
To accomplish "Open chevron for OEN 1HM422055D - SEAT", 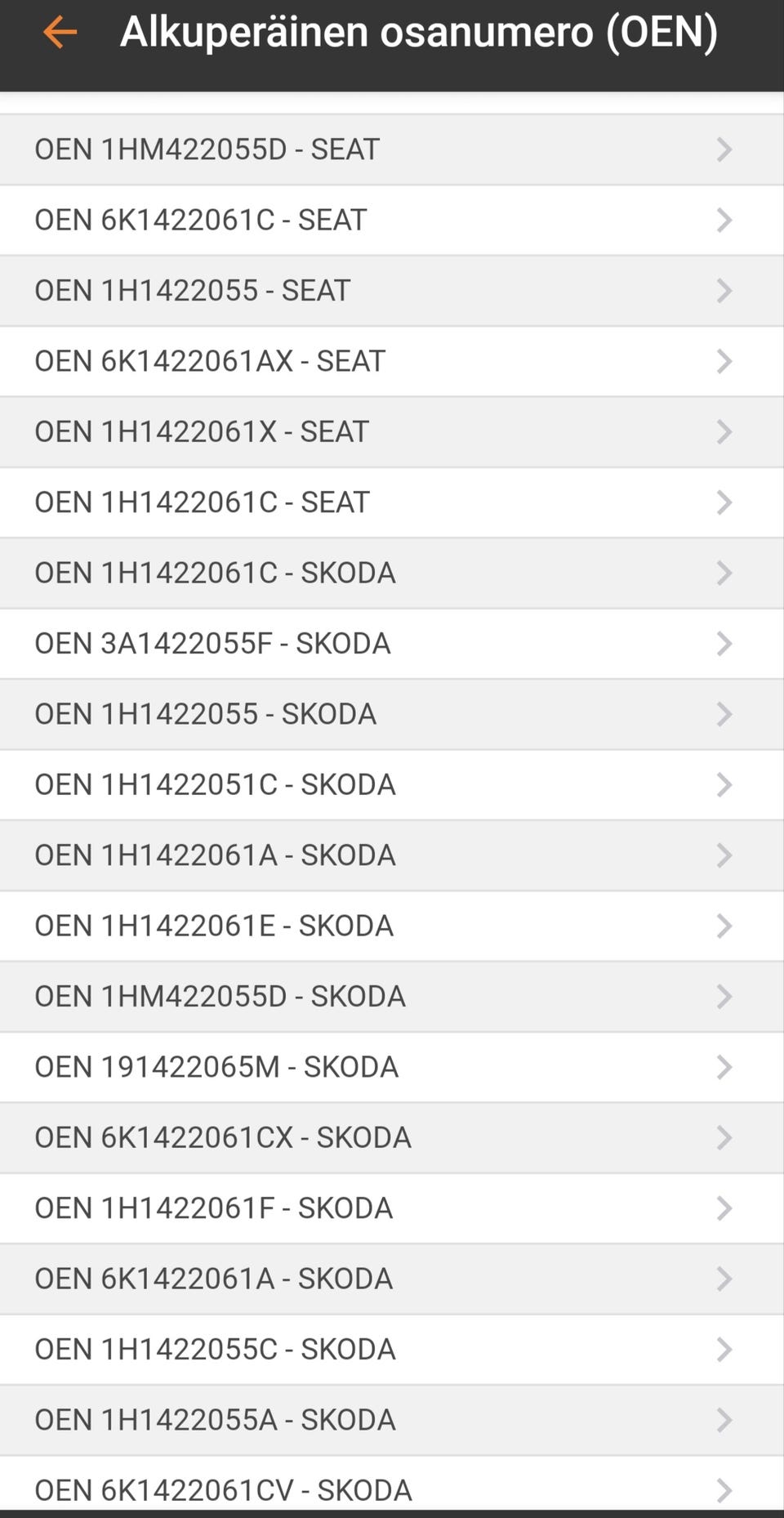I will [x=724, y=150].
